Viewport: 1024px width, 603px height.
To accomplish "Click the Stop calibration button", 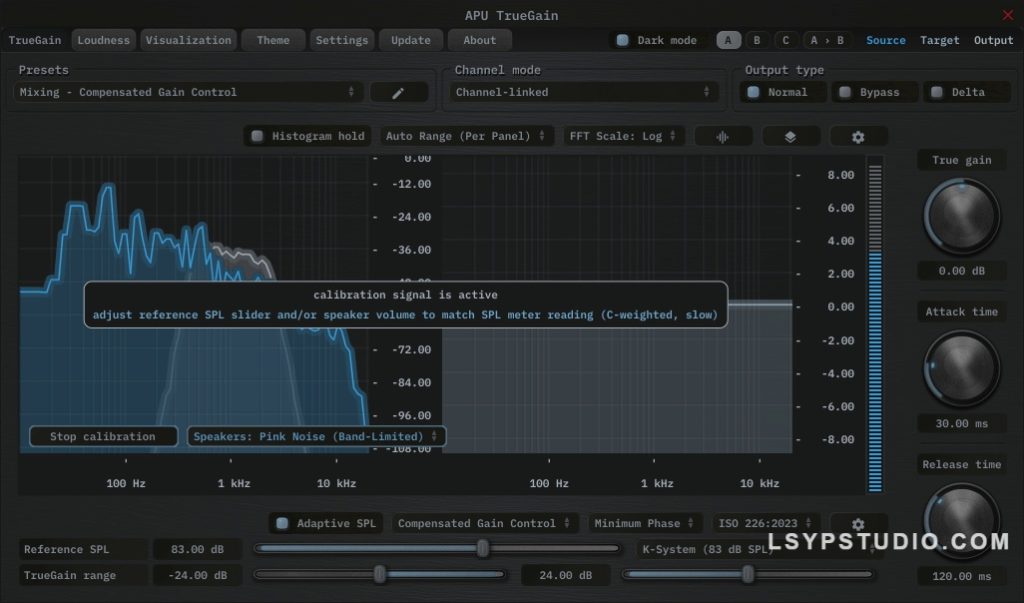I will tap(103, 436).
